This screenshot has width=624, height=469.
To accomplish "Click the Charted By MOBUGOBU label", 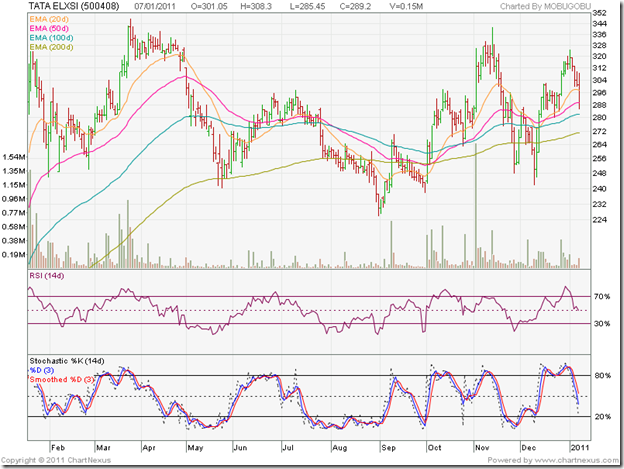I will [x=545, y=6].
